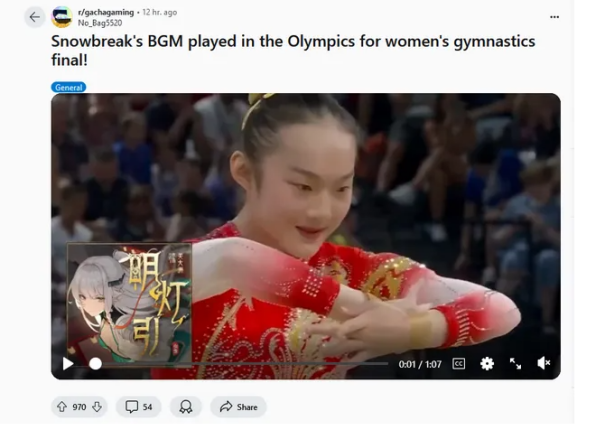
Task: Open the r/gachagaming subreddit link
Action: (x=106, y=12)
